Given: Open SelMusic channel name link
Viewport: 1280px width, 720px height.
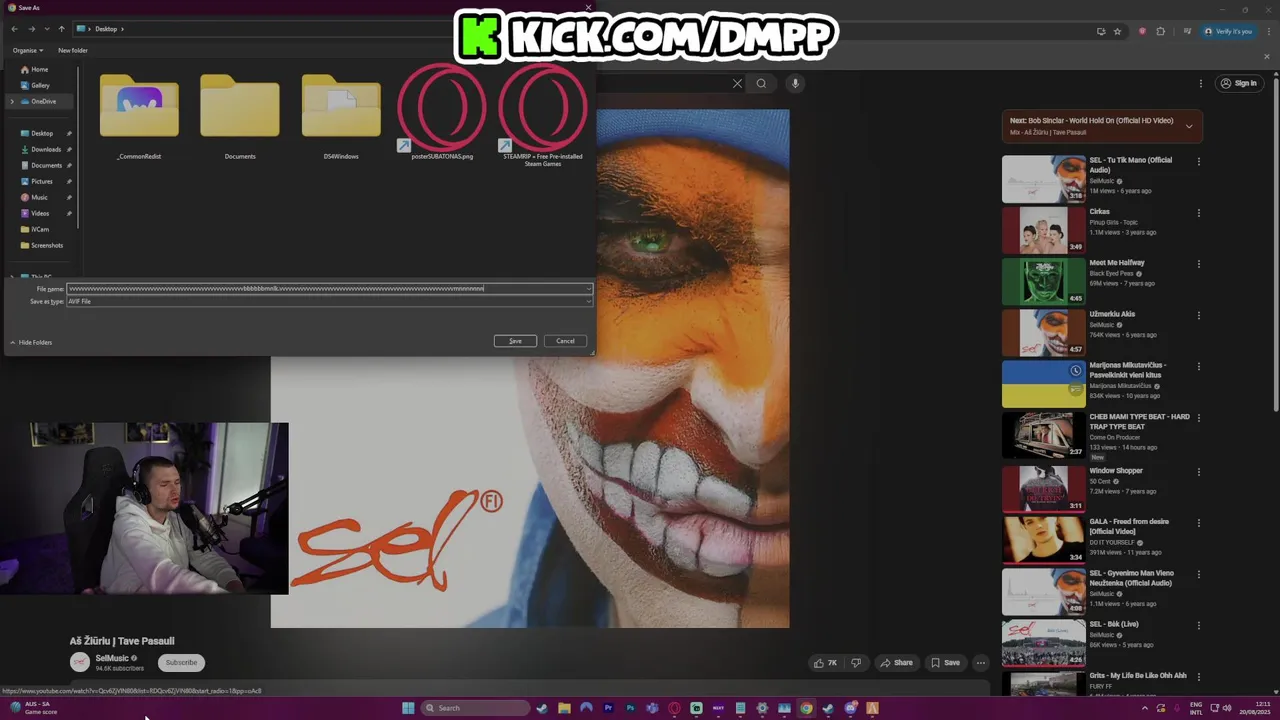Looking at the screenshot, I should click(112, 658).
